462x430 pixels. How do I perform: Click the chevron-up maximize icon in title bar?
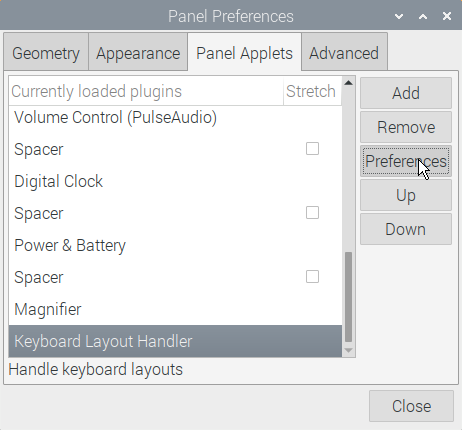tap(423, 16)
